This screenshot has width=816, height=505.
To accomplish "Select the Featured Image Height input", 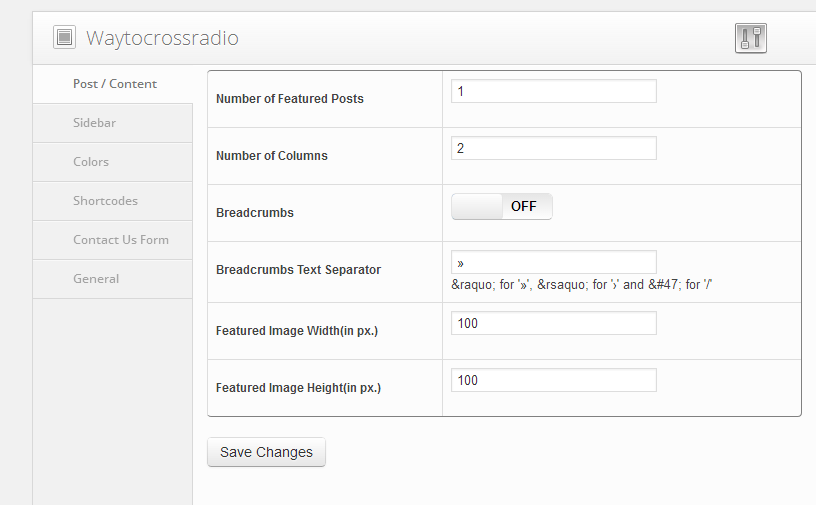I will click(x=553, y=380).
